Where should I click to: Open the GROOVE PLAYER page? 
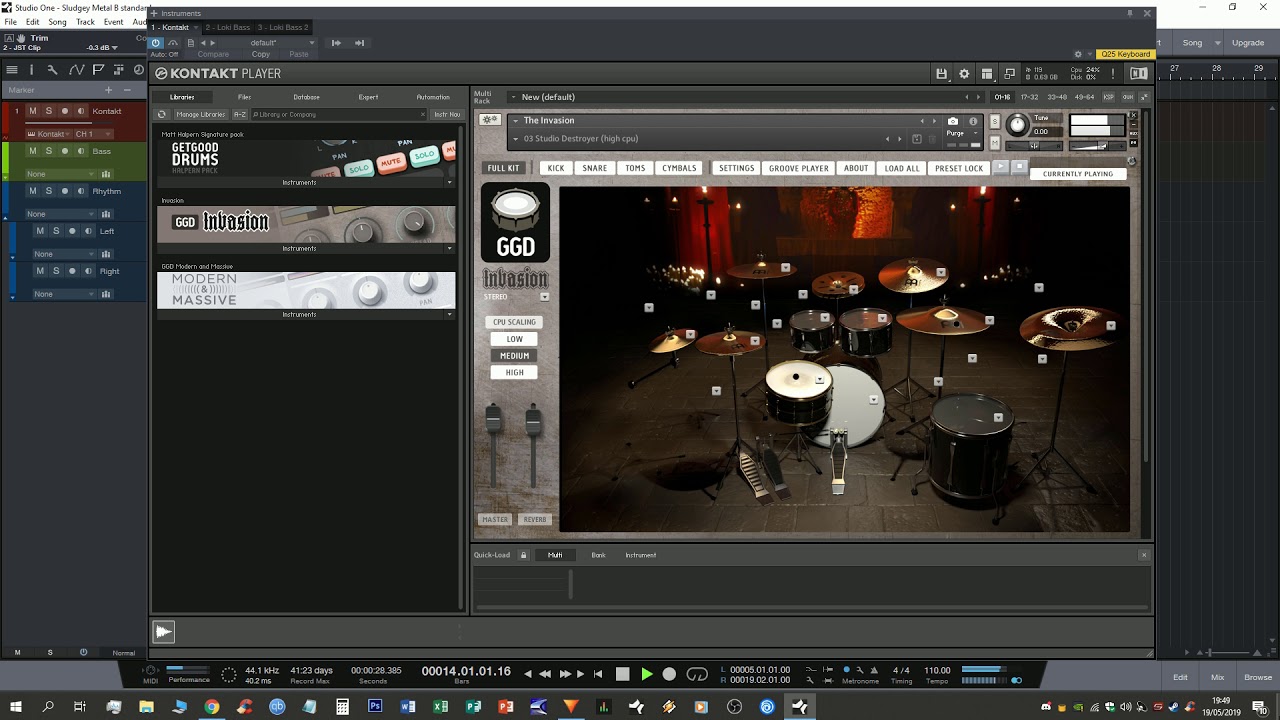coord(798,168)
